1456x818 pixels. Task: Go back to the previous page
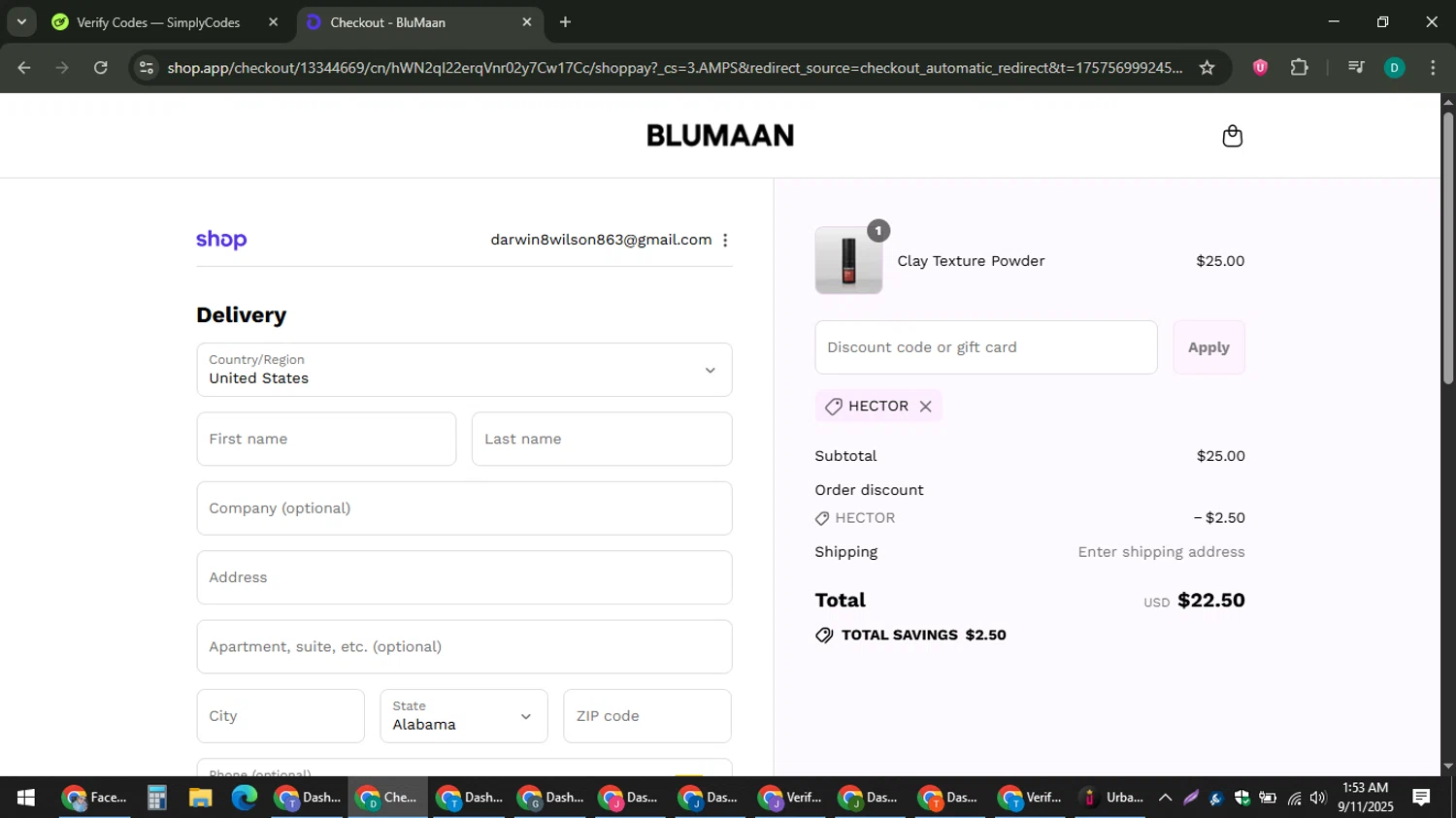(x=24, y=68)
